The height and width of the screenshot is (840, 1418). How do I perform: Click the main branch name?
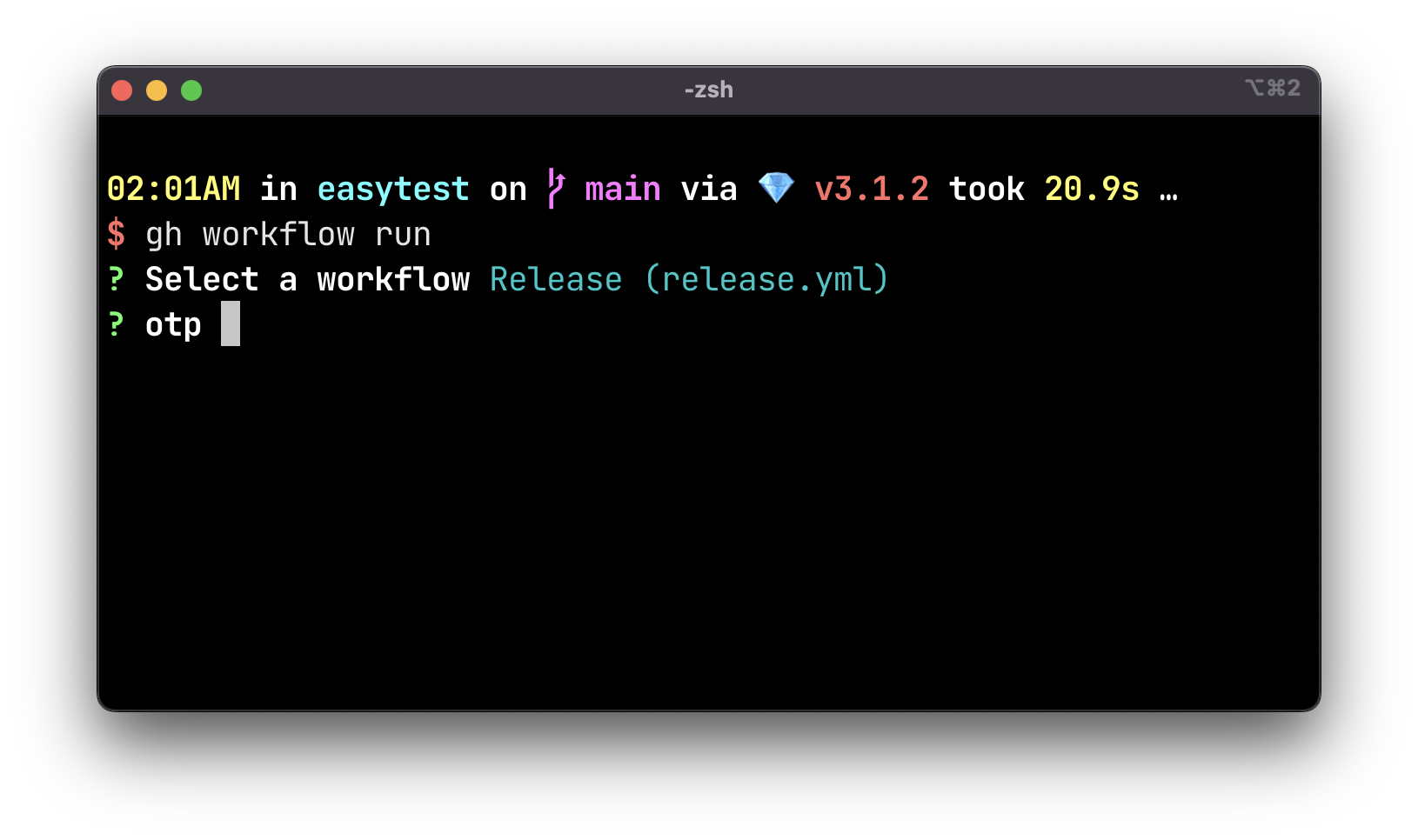(x=623, y=189)
